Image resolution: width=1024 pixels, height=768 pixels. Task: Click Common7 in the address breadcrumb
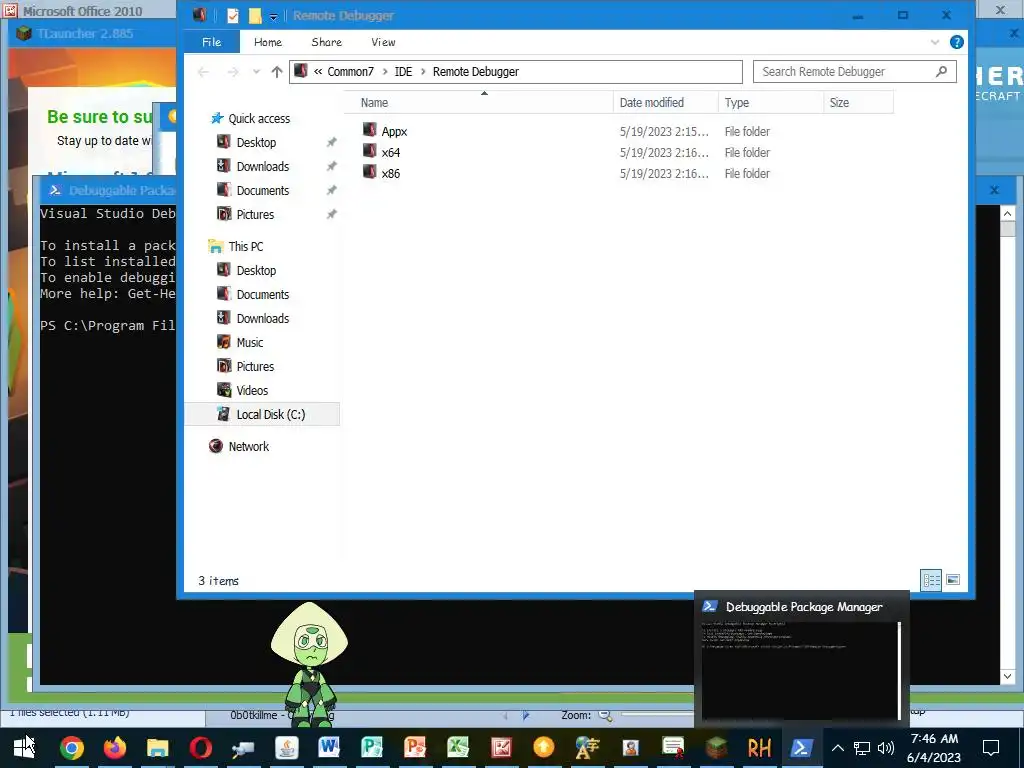(x=350, y=72)
